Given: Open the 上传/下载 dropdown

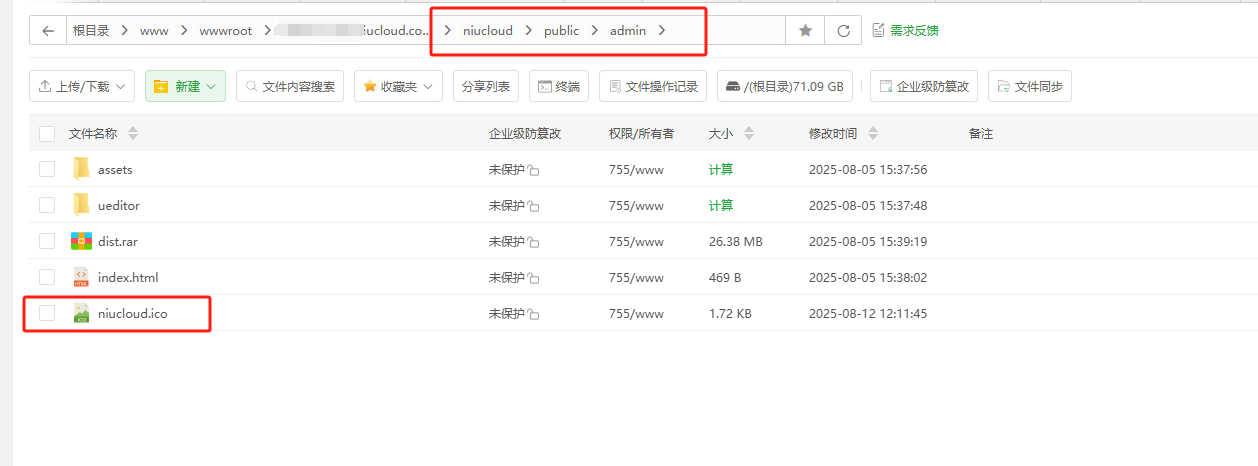Looking at the screenshot, I should click(82, 86).
